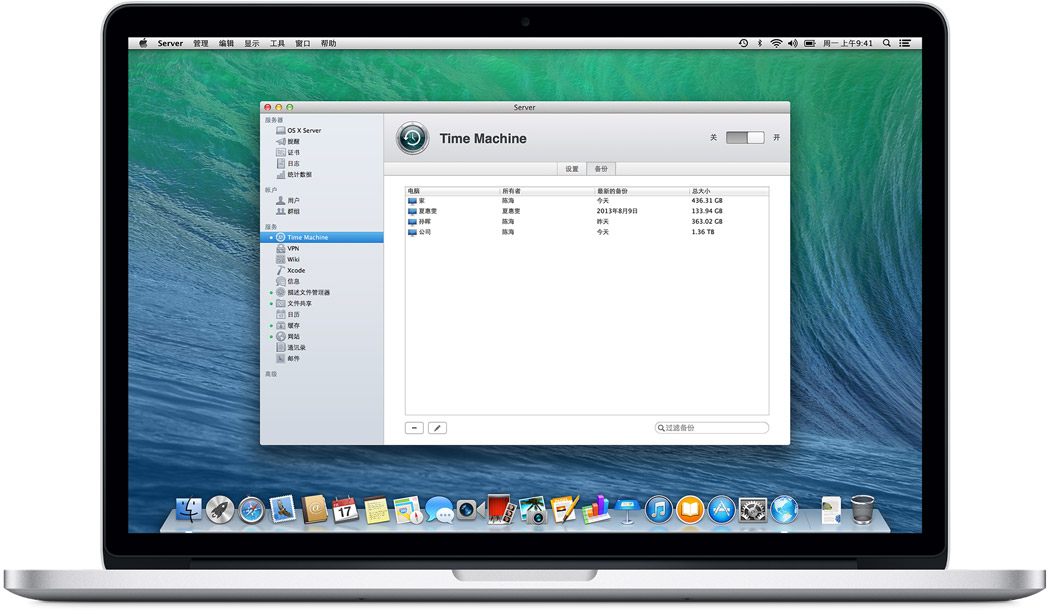The image size is (1050, 610).
Task: Click the minus button to remove a backup
Action: tap(415, 428)
